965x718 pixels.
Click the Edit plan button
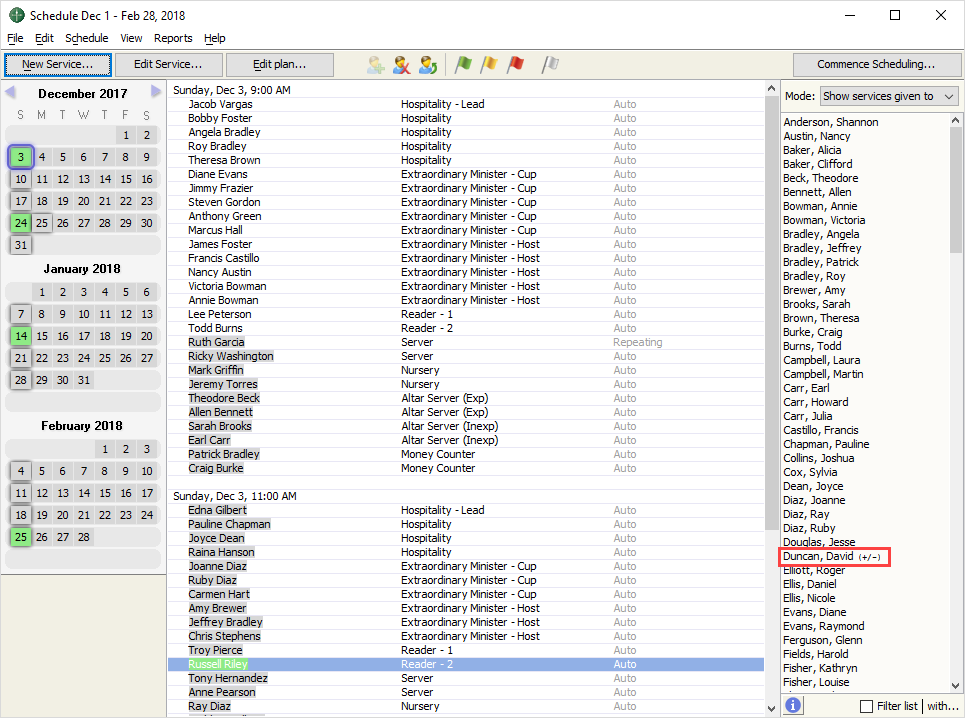click(x=279, y=64)
